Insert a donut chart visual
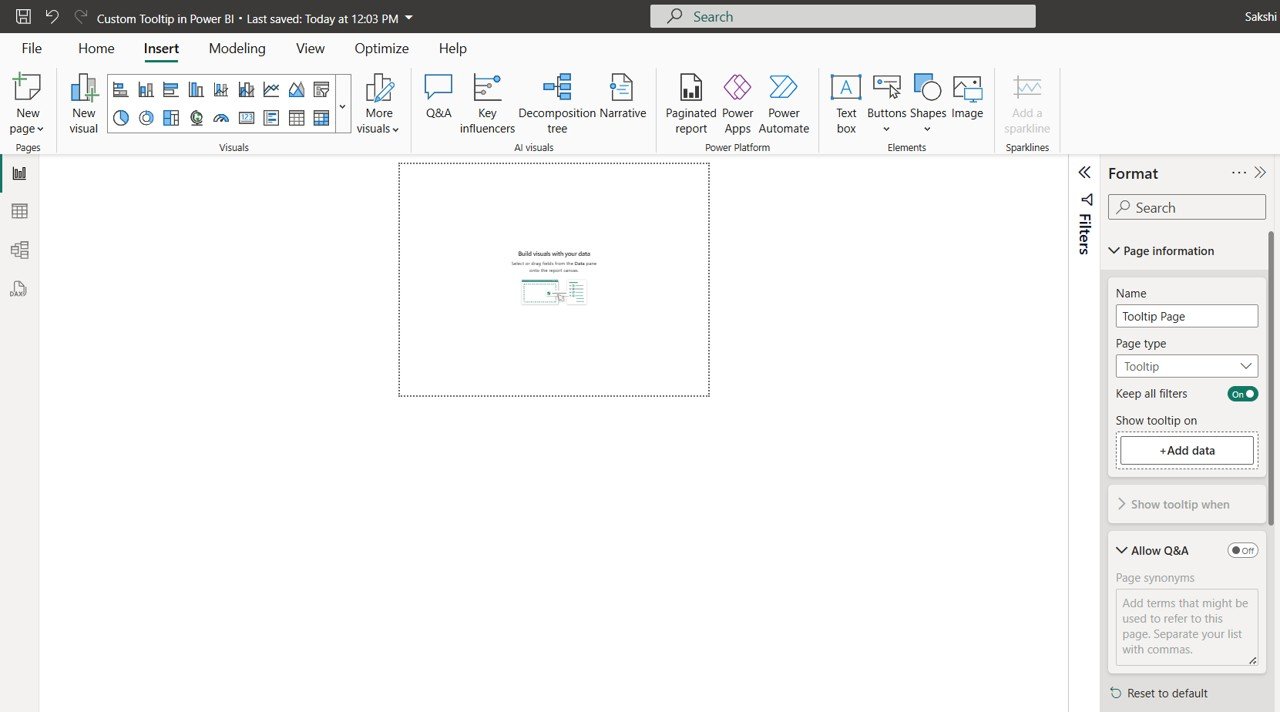The image size is (1280, 712). [x=146, y=118]
